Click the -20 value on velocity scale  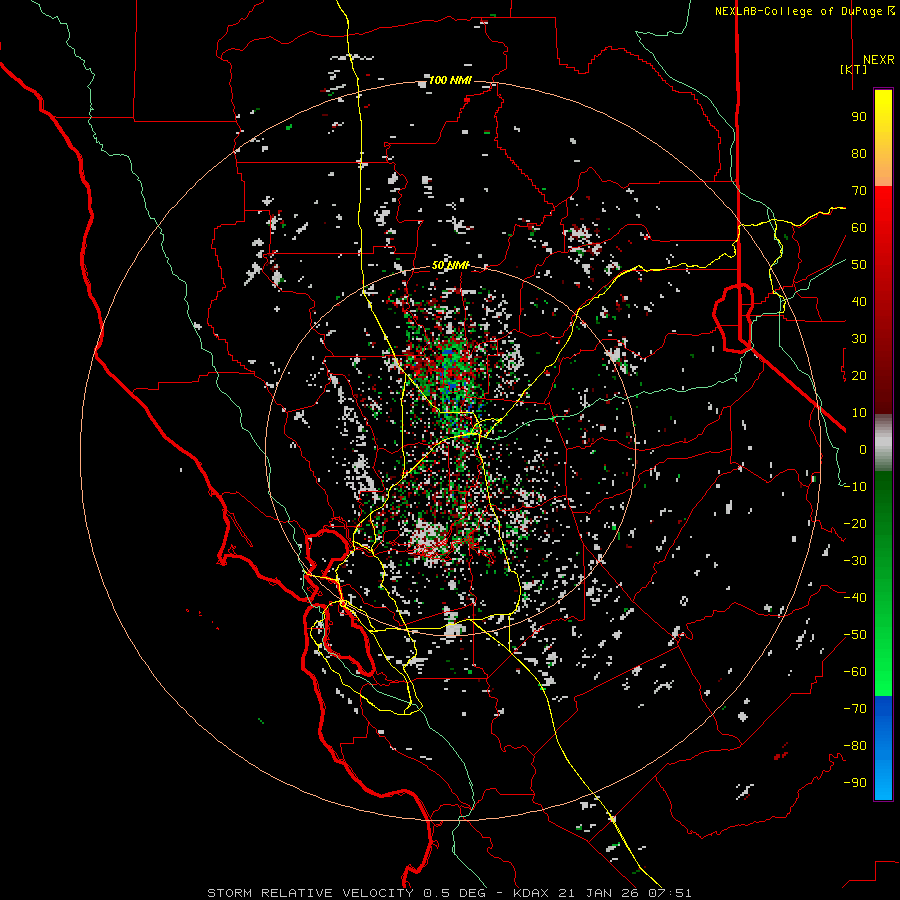coord(855,524)
